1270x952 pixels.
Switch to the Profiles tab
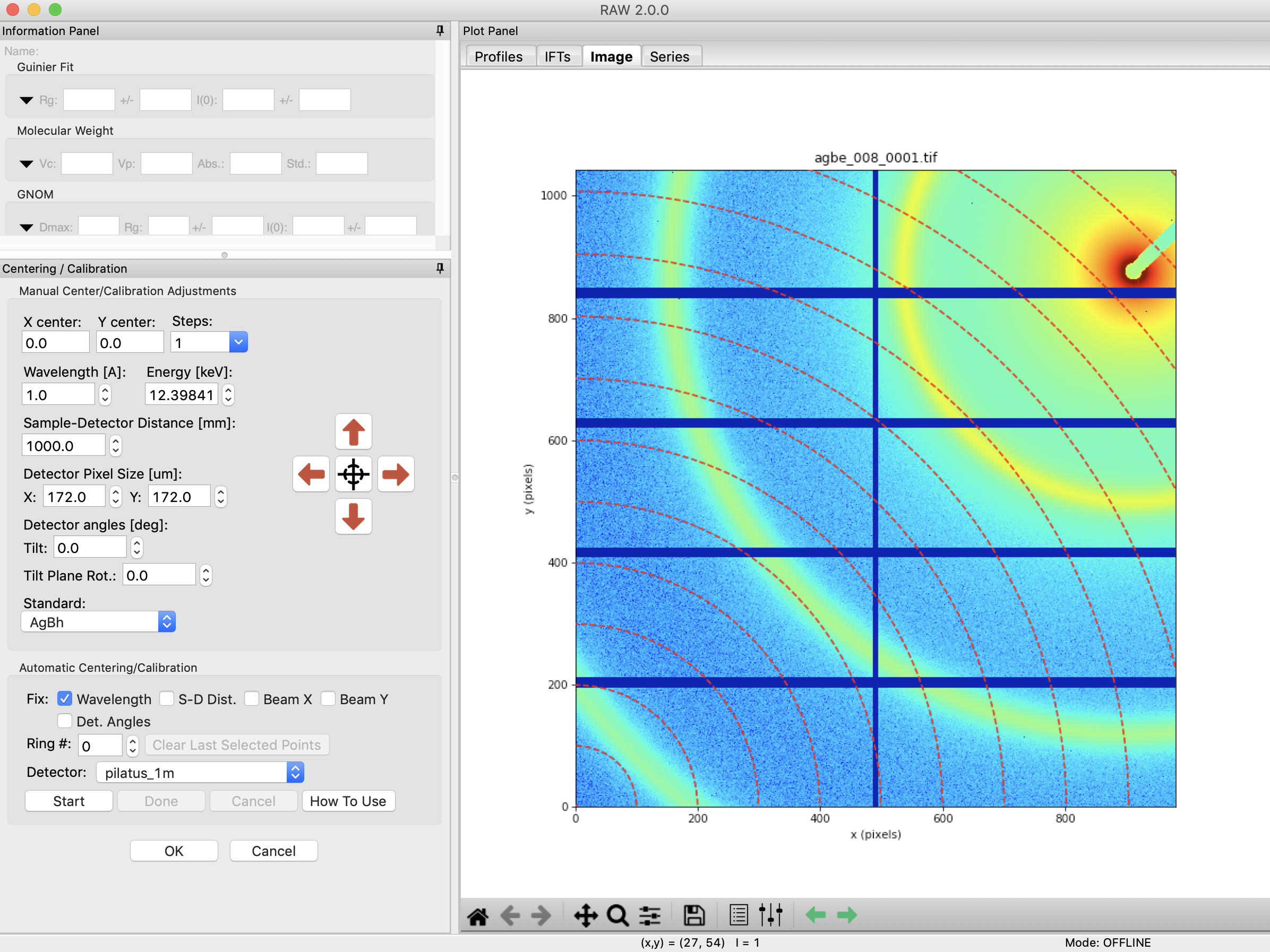click(499, 57)
